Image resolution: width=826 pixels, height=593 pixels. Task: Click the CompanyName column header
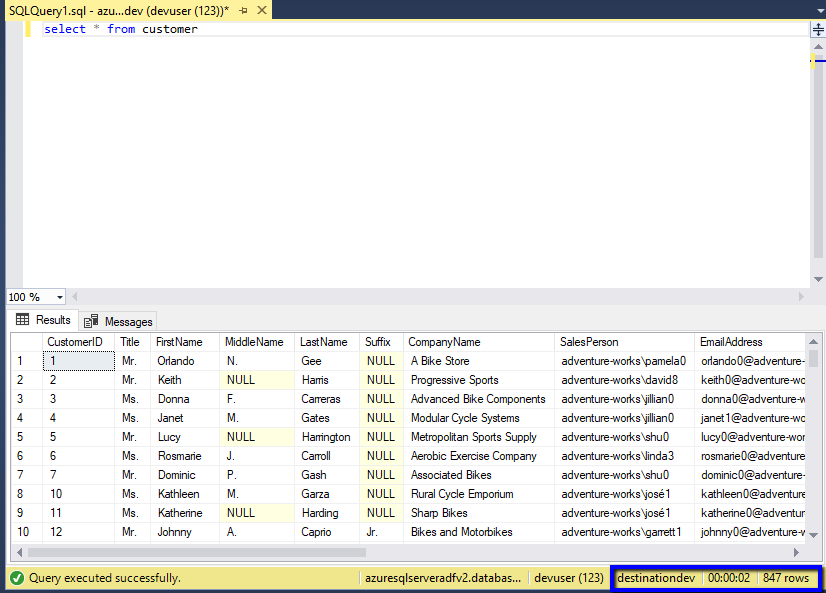pos(444,342)
